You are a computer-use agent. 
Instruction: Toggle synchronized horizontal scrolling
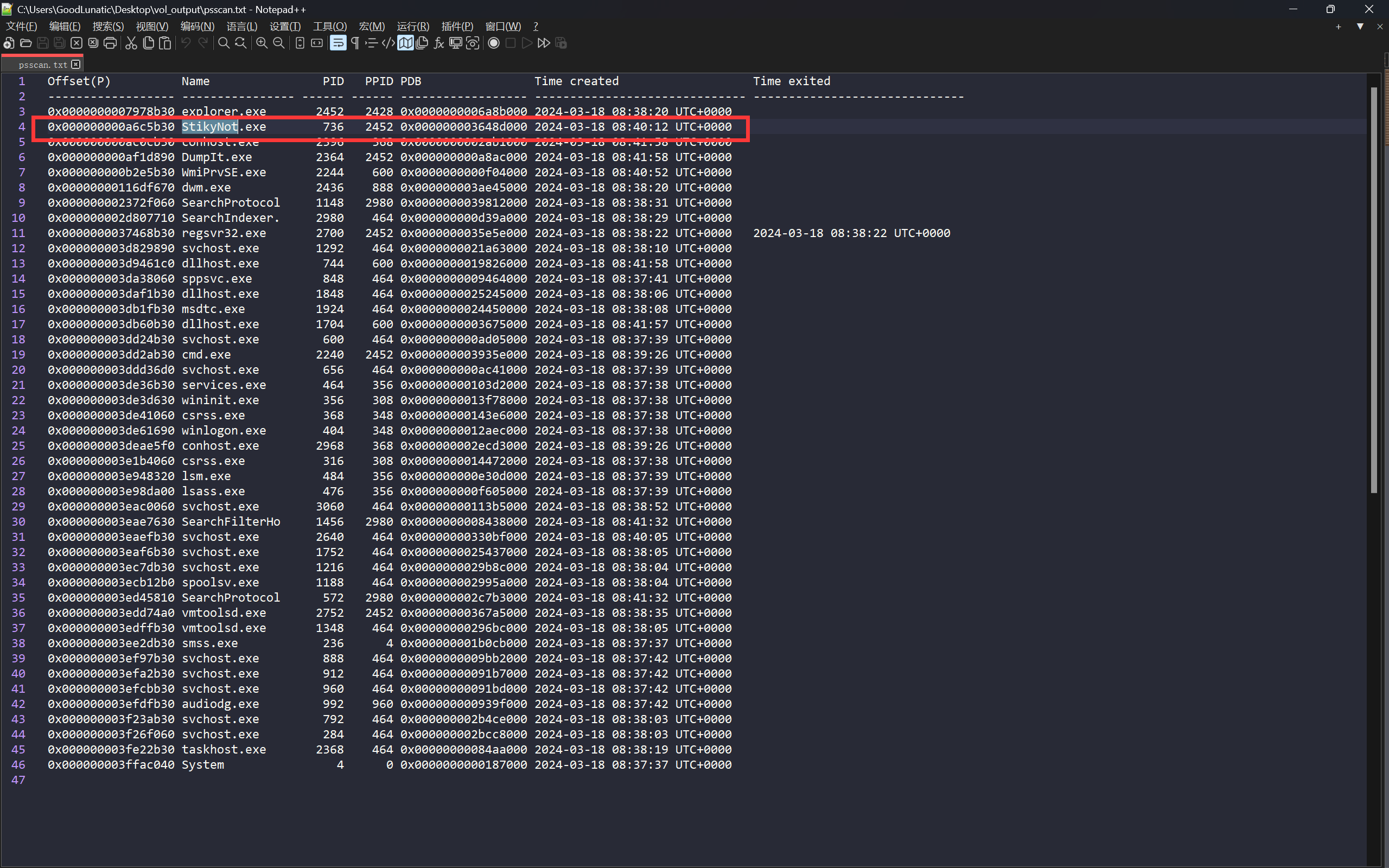(317, 43)
